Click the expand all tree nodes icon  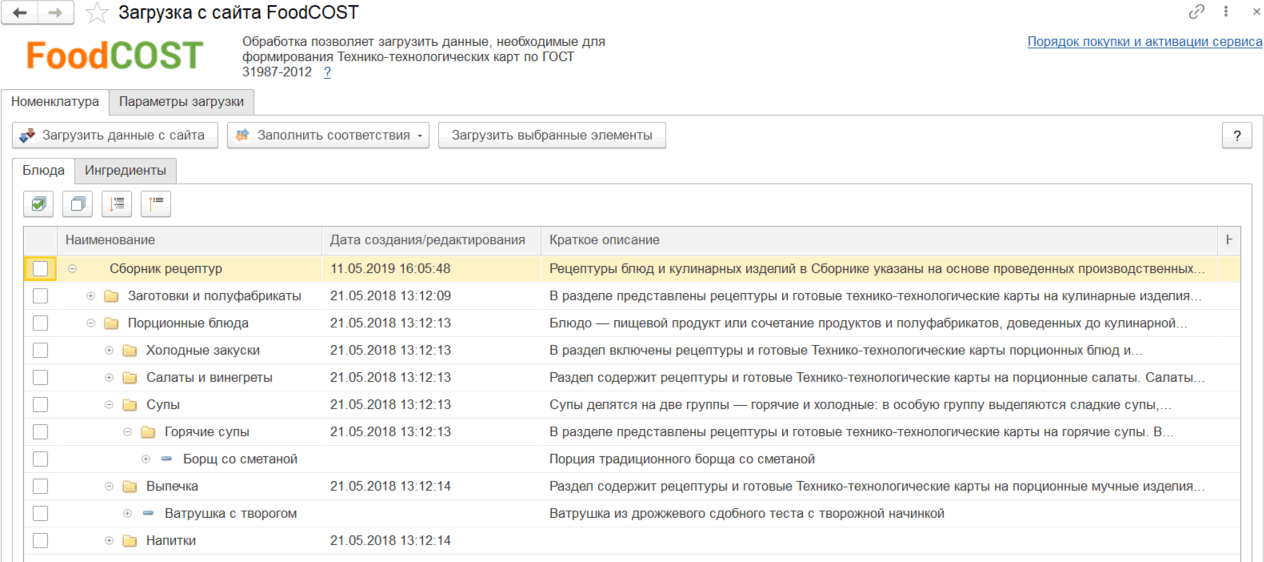tap(116, 204)
